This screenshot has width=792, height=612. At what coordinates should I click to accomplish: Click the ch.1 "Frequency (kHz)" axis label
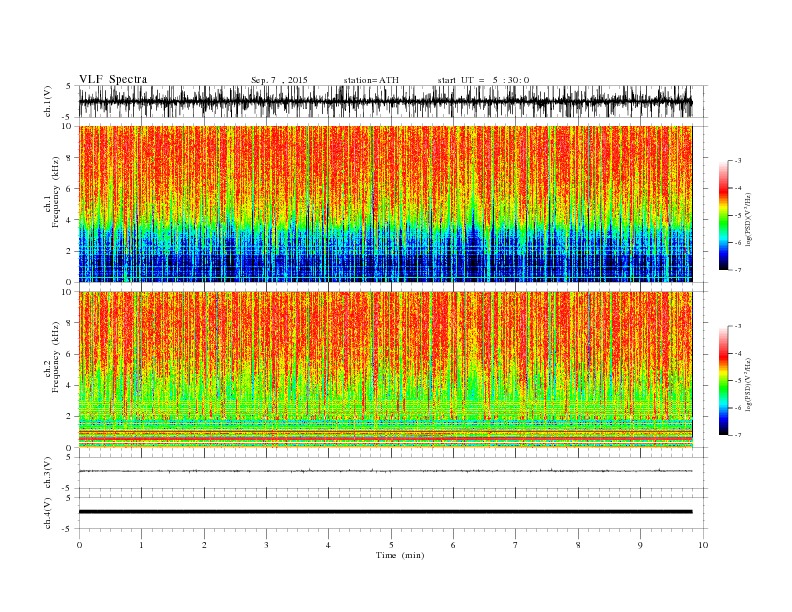[56, 192]
